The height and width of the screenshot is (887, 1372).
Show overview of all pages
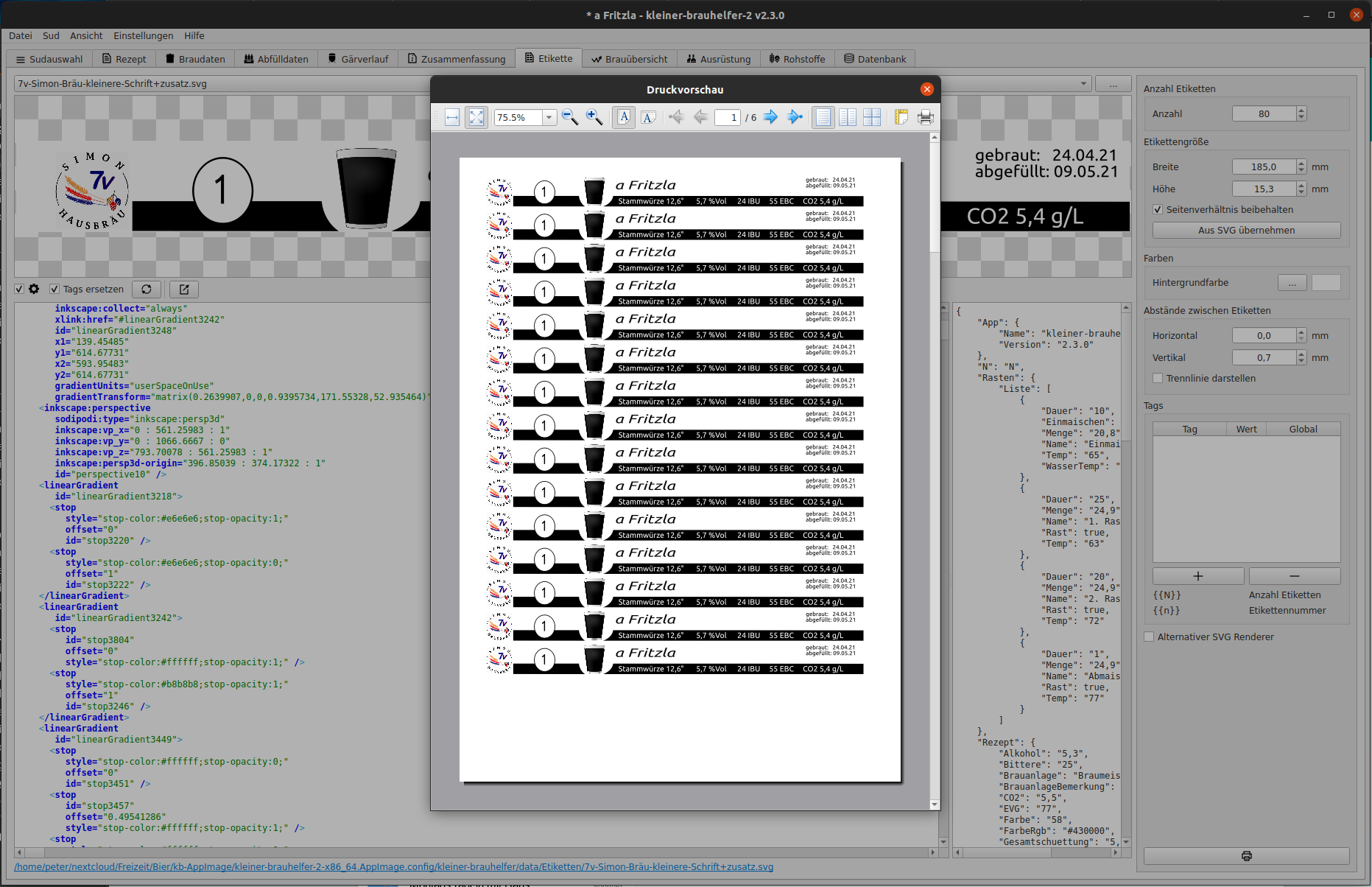point(872,117)
